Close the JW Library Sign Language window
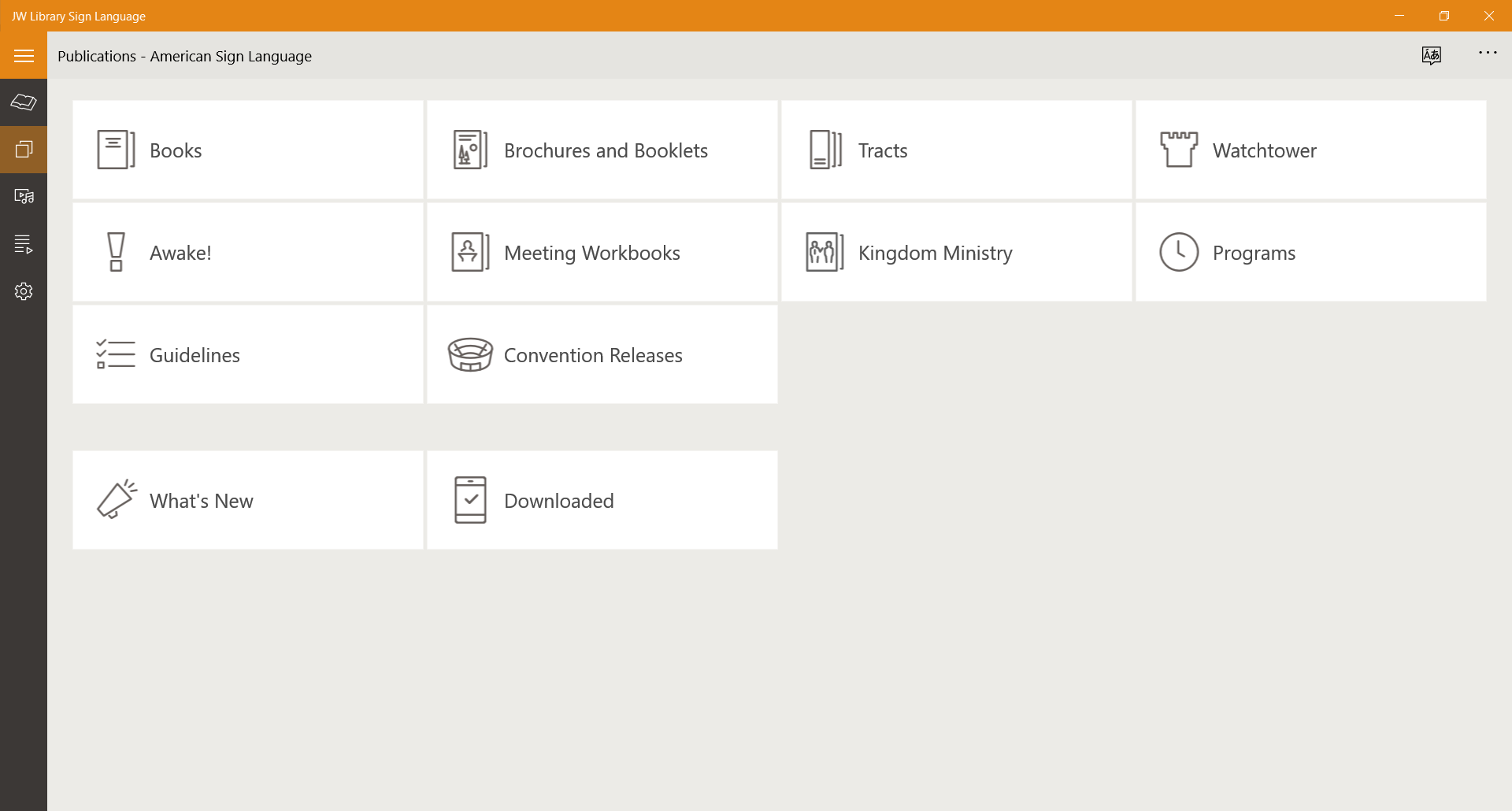1512x811 pixels. tap(1489, 16)
